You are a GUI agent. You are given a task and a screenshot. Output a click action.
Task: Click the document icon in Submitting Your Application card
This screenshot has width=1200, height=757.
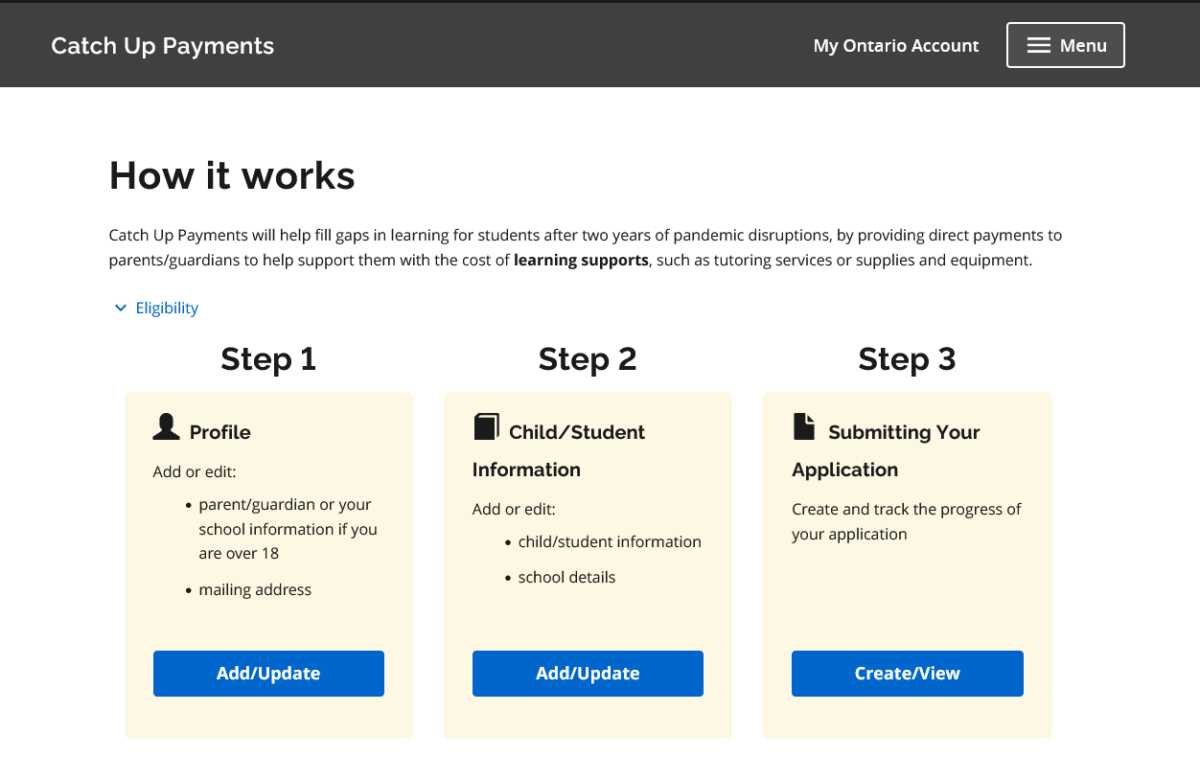pos(805,425)
